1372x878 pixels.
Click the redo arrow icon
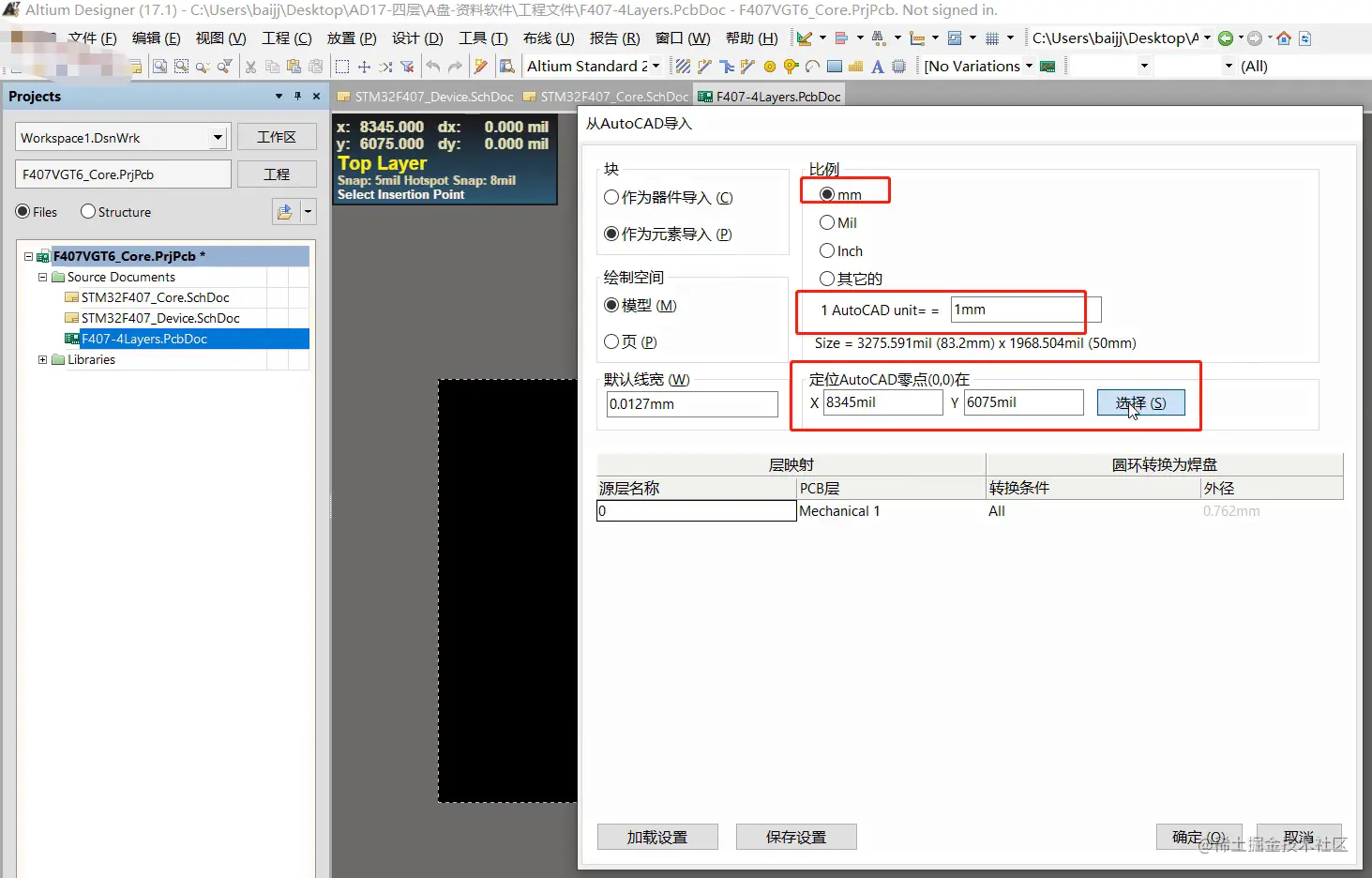click(455, 67)
